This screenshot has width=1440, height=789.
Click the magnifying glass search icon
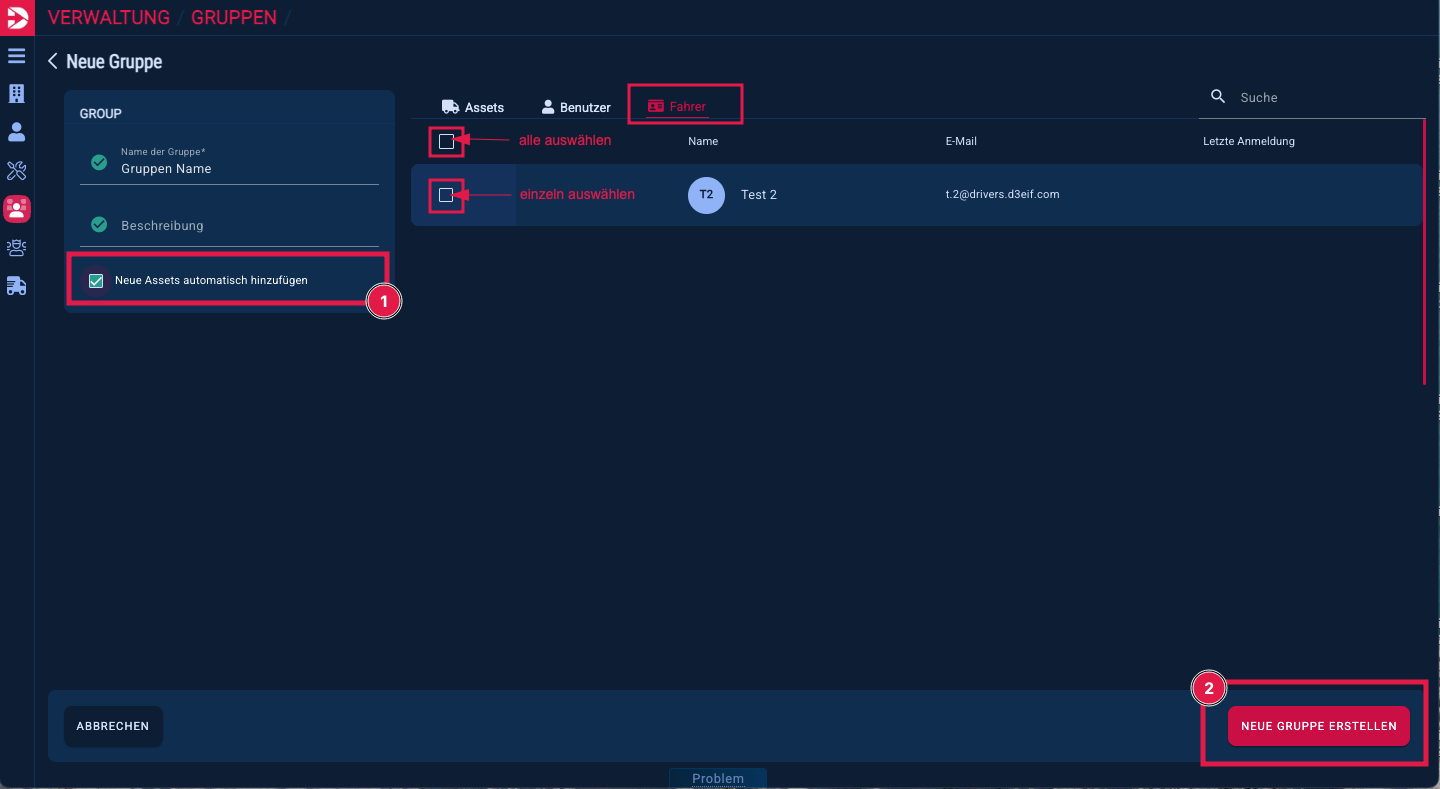pos(1218,97)
